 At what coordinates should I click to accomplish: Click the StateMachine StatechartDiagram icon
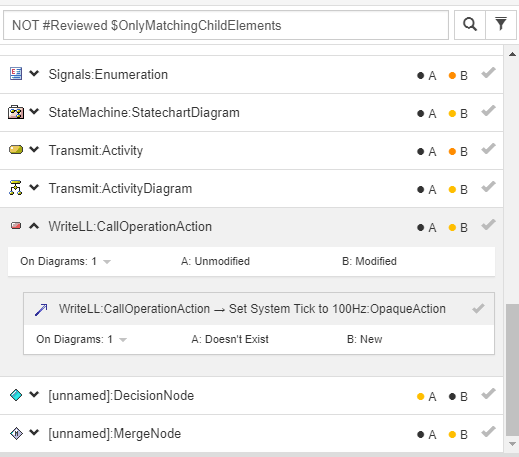(x=16, y=112)
